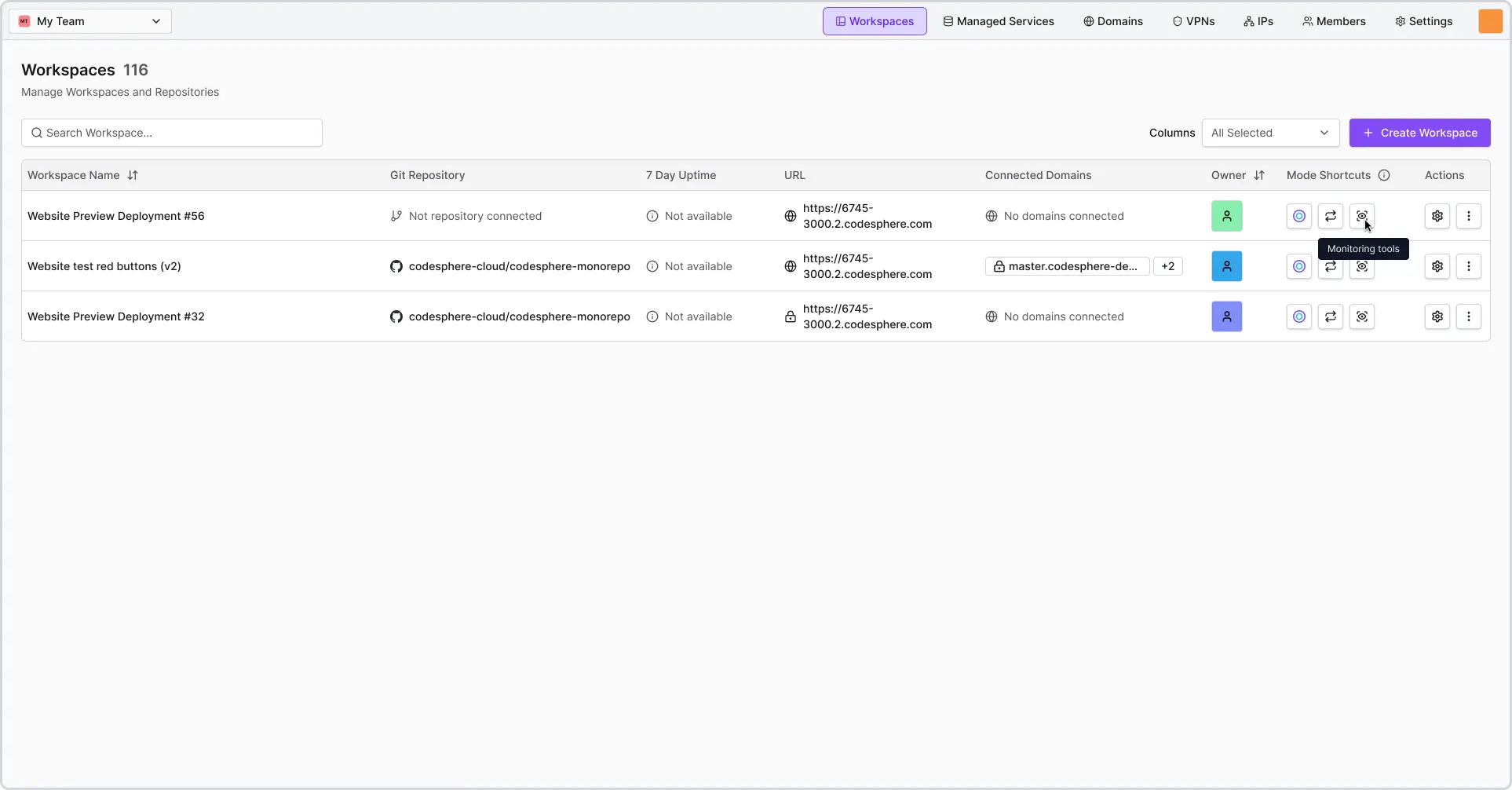Click the purple owner avatar for Deployment #32
This screenshot has width=1512, height=790.
coord(1226,316)
